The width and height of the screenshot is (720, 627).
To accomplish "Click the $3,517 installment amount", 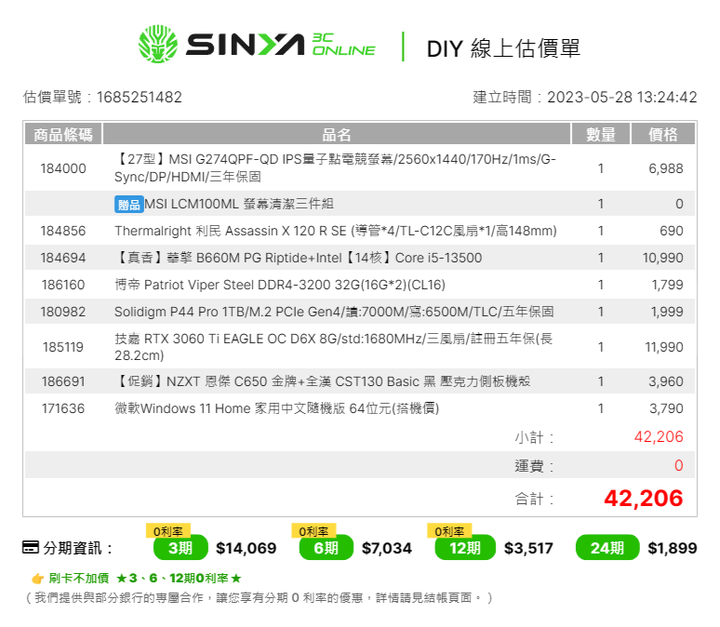I will [x=529, y=548].
